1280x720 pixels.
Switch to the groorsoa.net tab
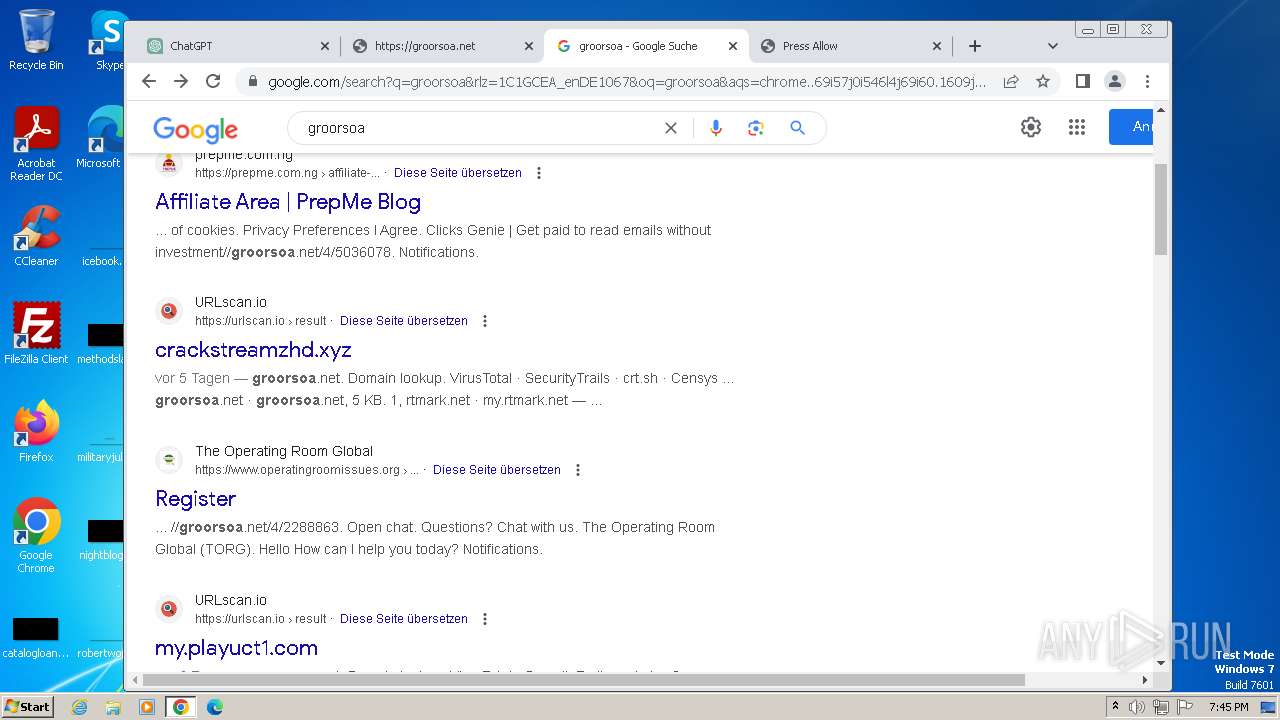click(443, 46)
